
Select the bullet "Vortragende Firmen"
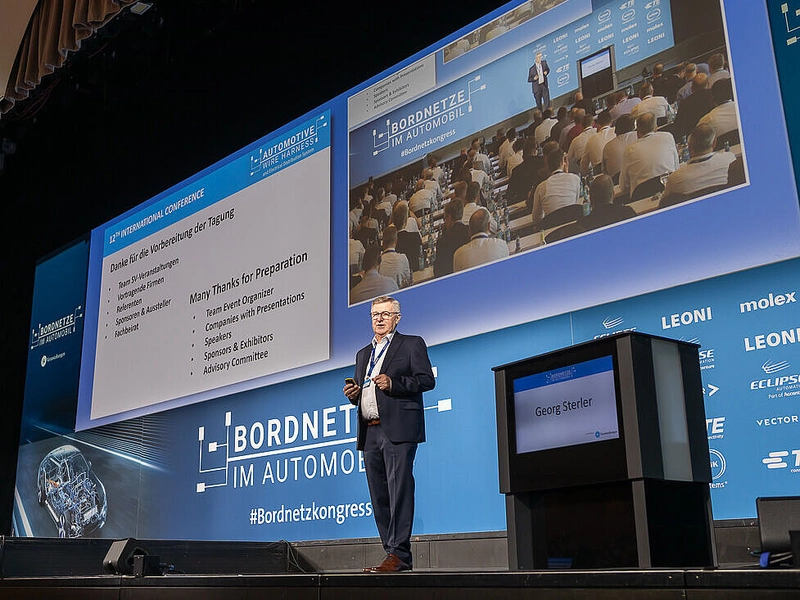[141, 289]
